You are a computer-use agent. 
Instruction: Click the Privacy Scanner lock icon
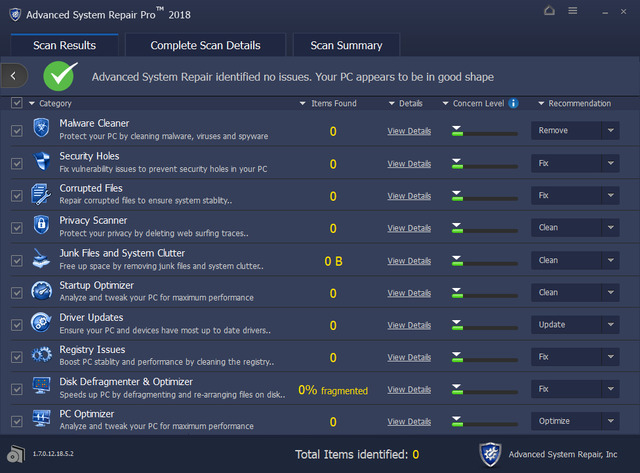[x=42, y=227]
